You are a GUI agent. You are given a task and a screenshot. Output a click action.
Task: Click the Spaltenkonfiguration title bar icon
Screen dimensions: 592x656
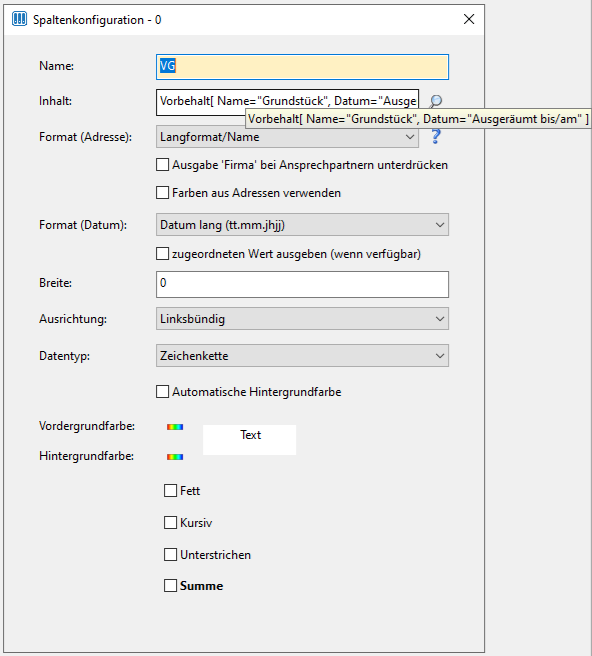tap(19, 19)
